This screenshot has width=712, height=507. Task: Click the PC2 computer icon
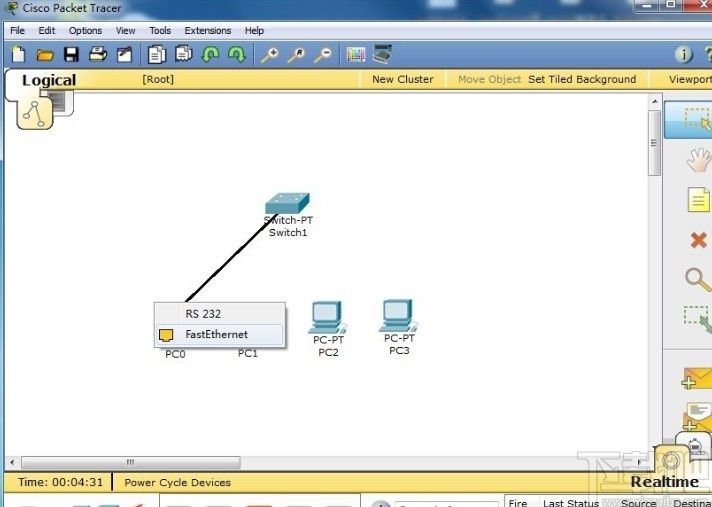click(x=327, y=317)
